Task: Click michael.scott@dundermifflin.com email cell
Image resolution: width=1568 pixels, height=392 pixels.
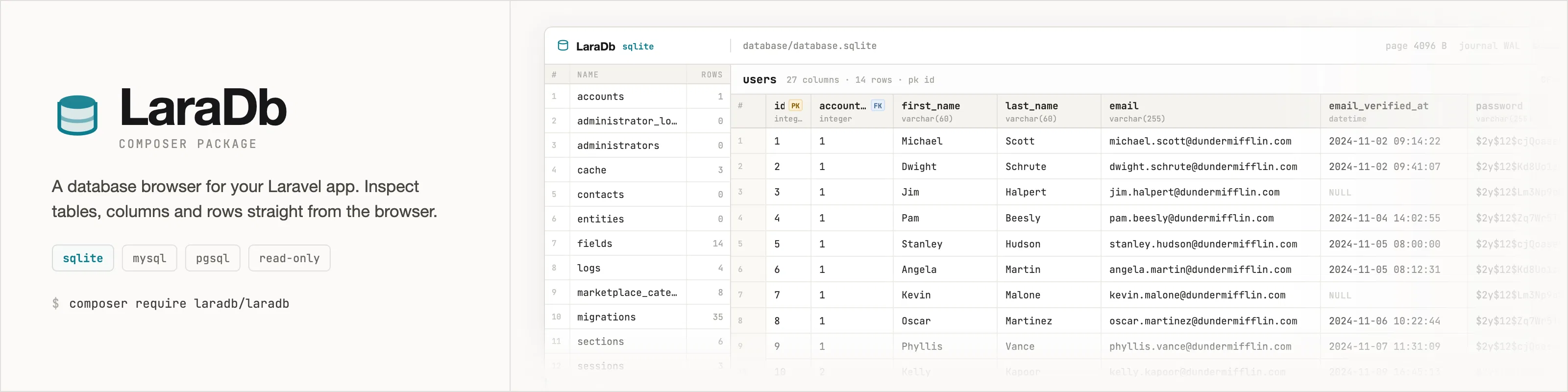Action: click(1211, 141)
